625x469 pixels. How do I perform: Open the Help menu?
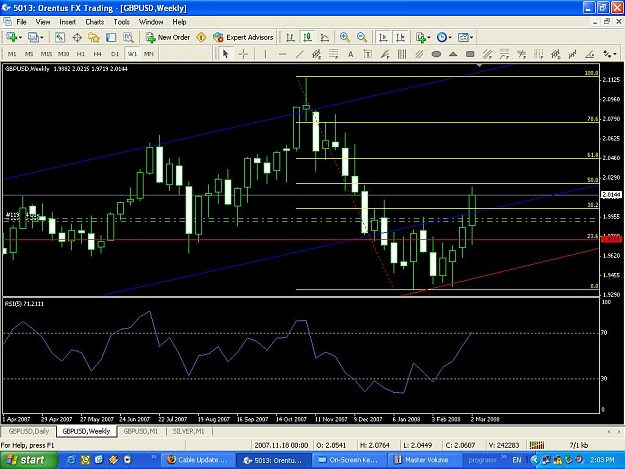179,22
